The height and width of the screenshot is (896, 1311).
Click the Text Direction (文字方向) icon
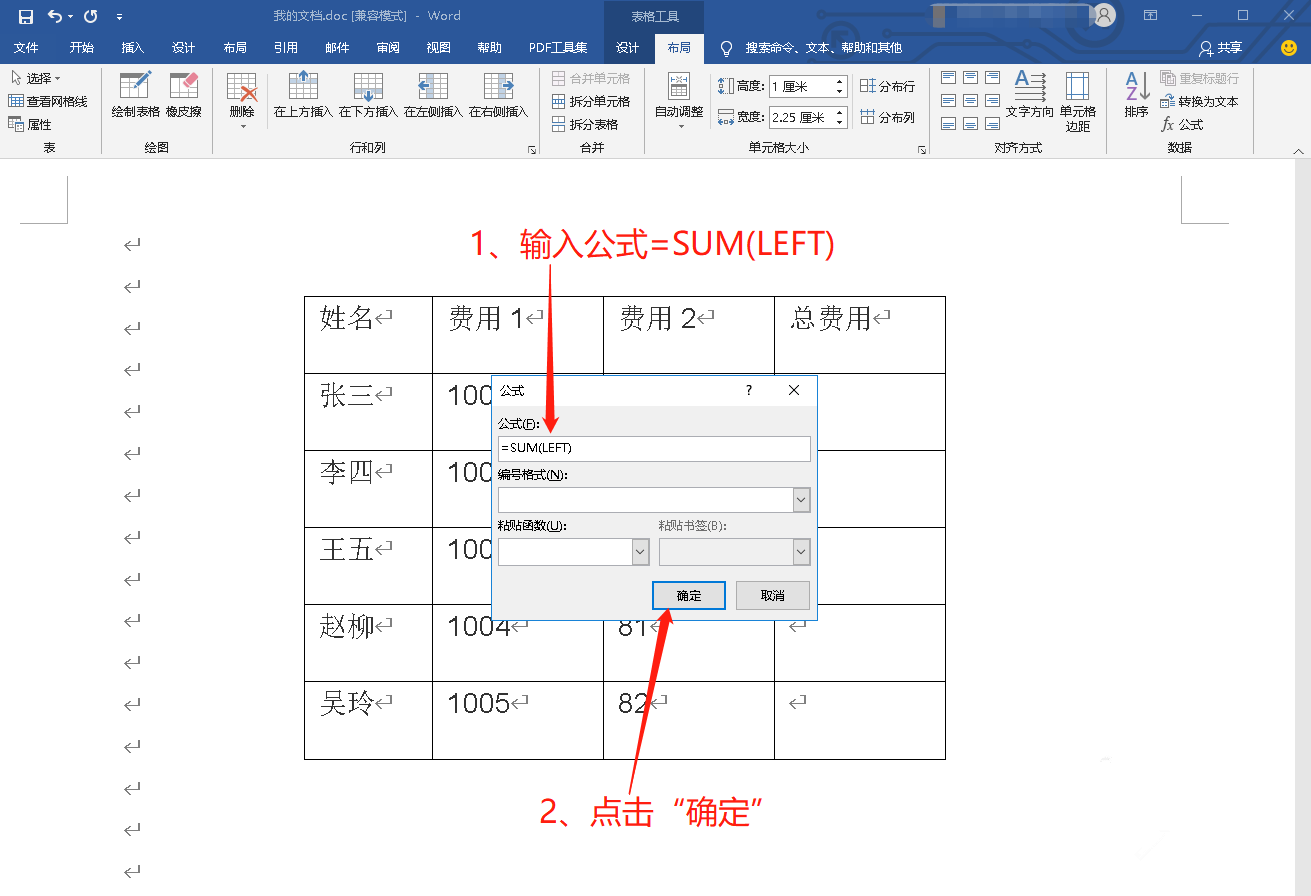(x=1030, y=95)
